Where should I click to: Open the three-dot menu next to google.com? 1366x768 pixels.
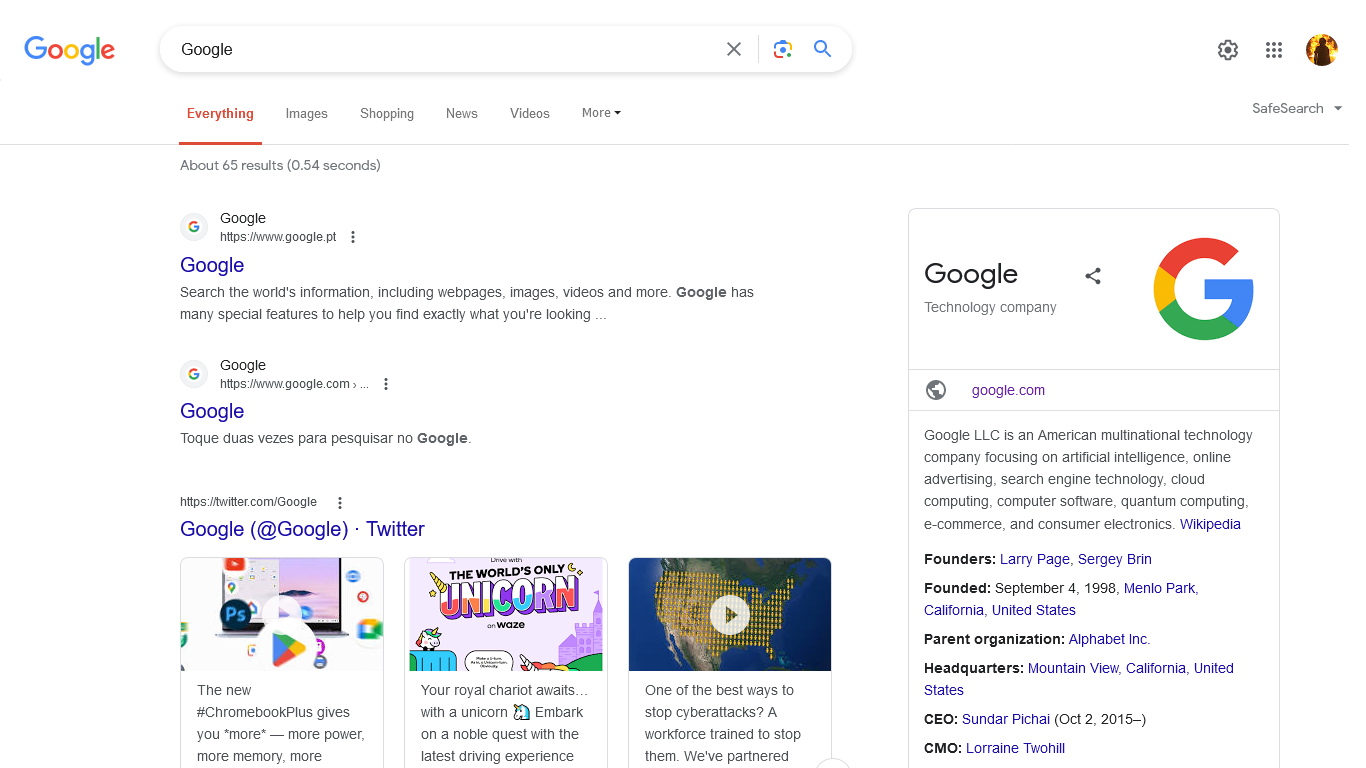pos(386,384)
